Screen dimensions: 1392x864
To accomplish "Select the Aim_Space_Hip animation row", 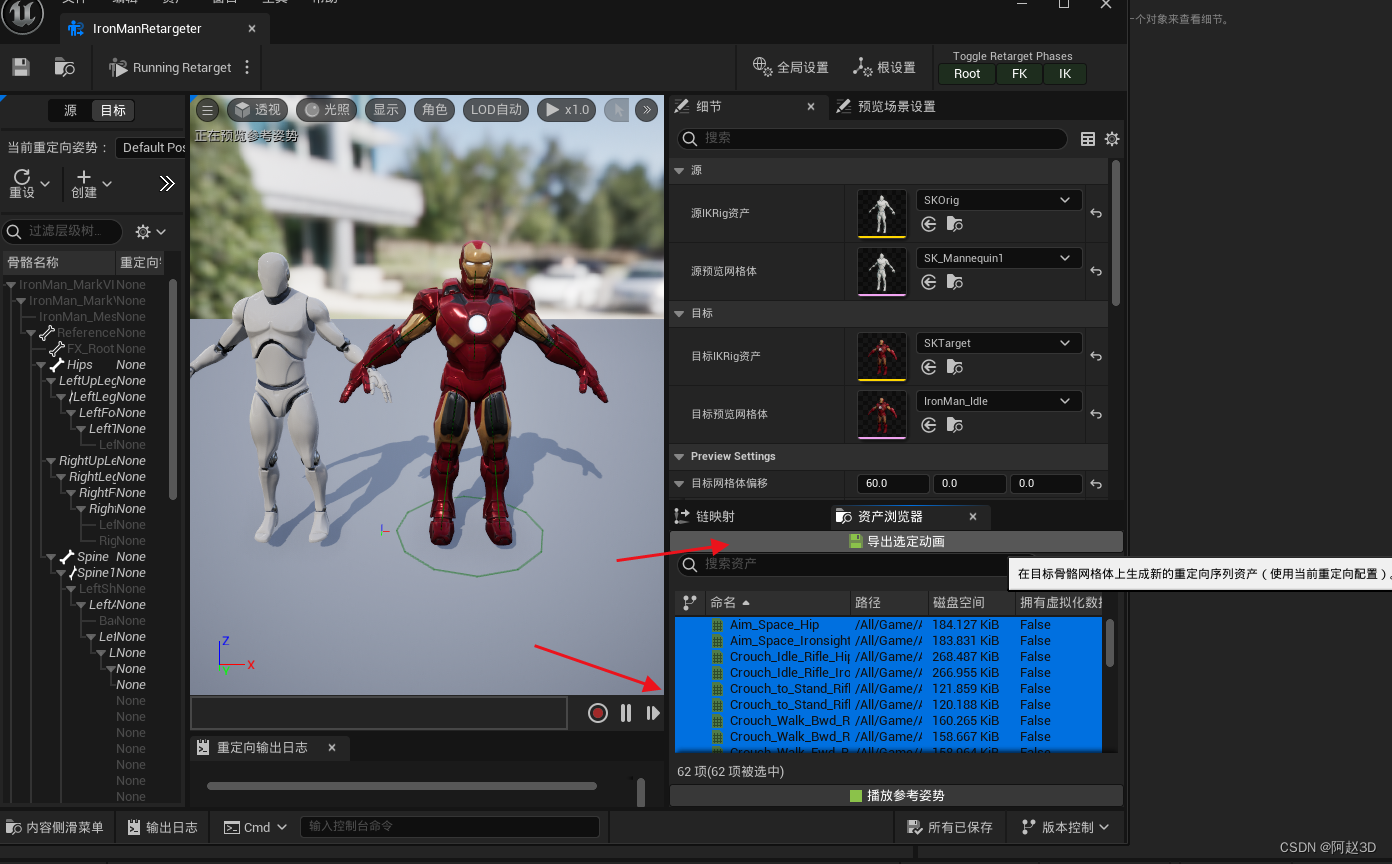I will [x=888, y=625].
